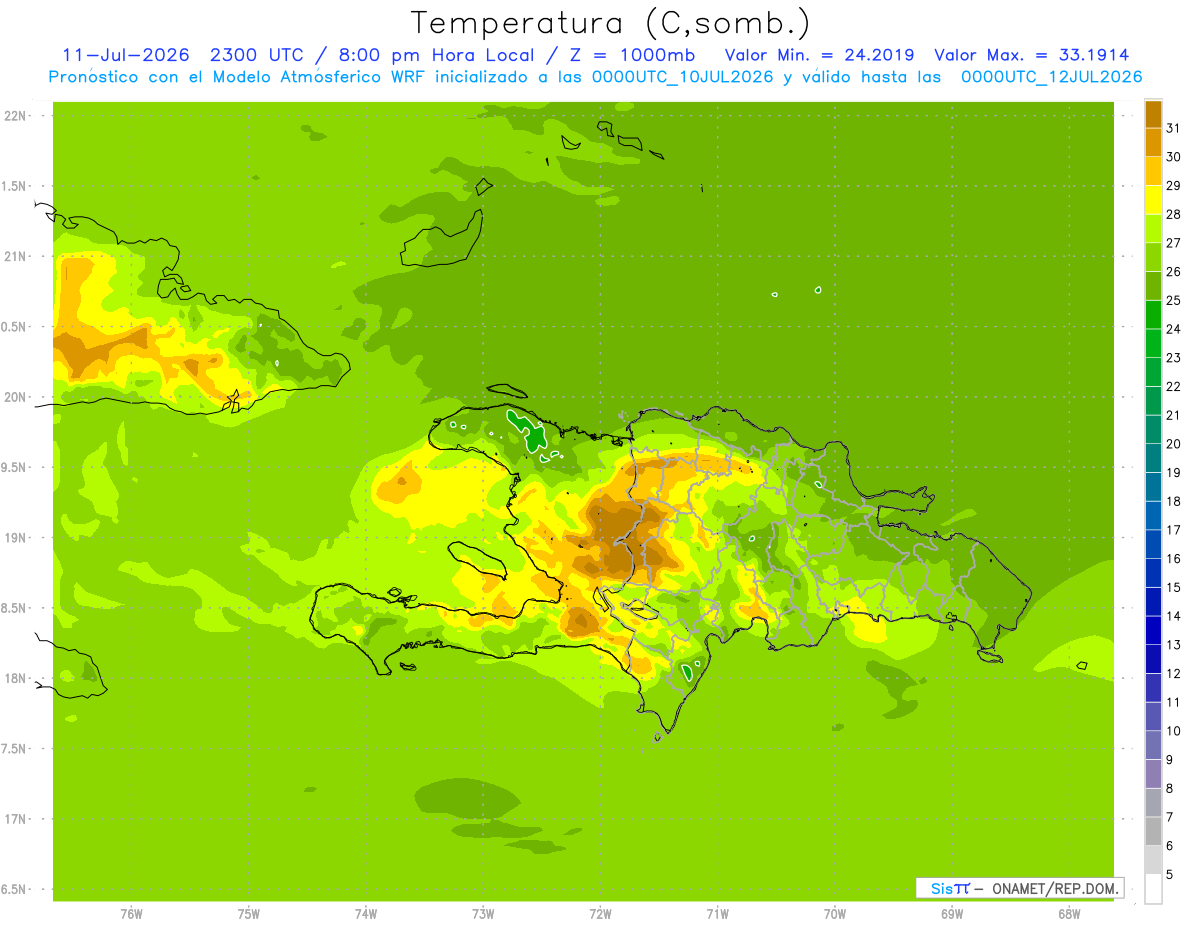
Task: Click the 'Valor Max. = 33.1914' value
Action: point(1031,55)
